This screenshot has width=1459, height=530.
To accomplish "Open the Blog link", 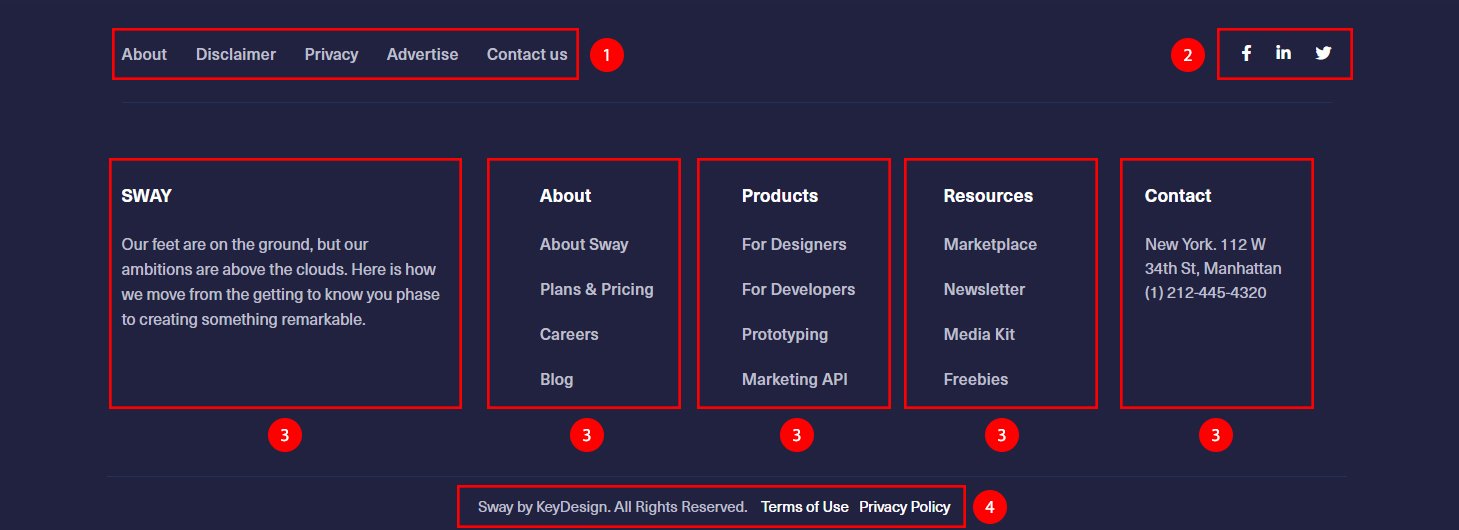I will (556, 380).
